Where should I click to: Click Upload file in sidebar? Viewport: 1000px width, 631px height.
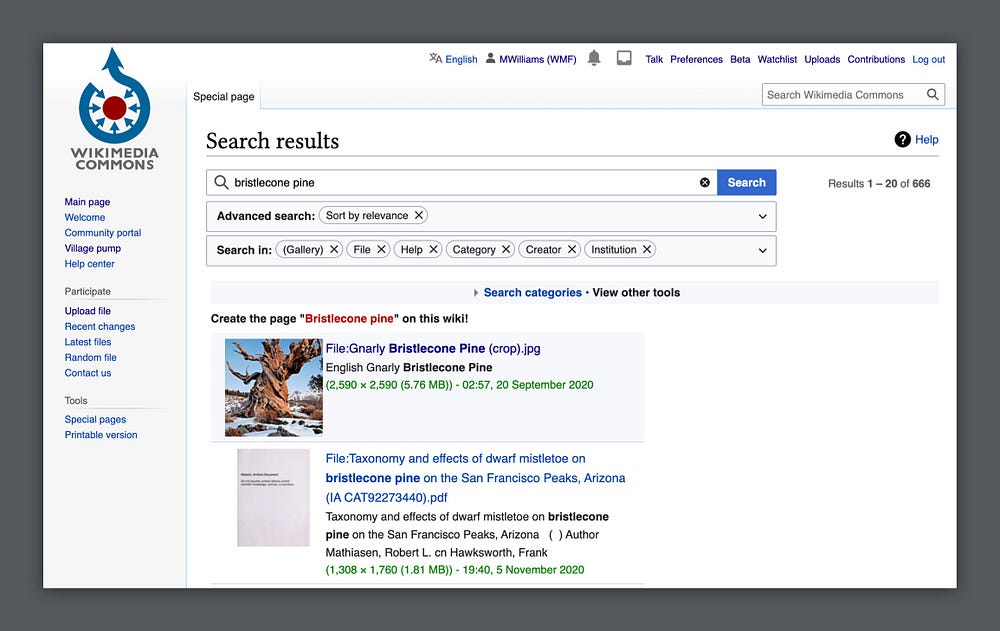[87, 311]
